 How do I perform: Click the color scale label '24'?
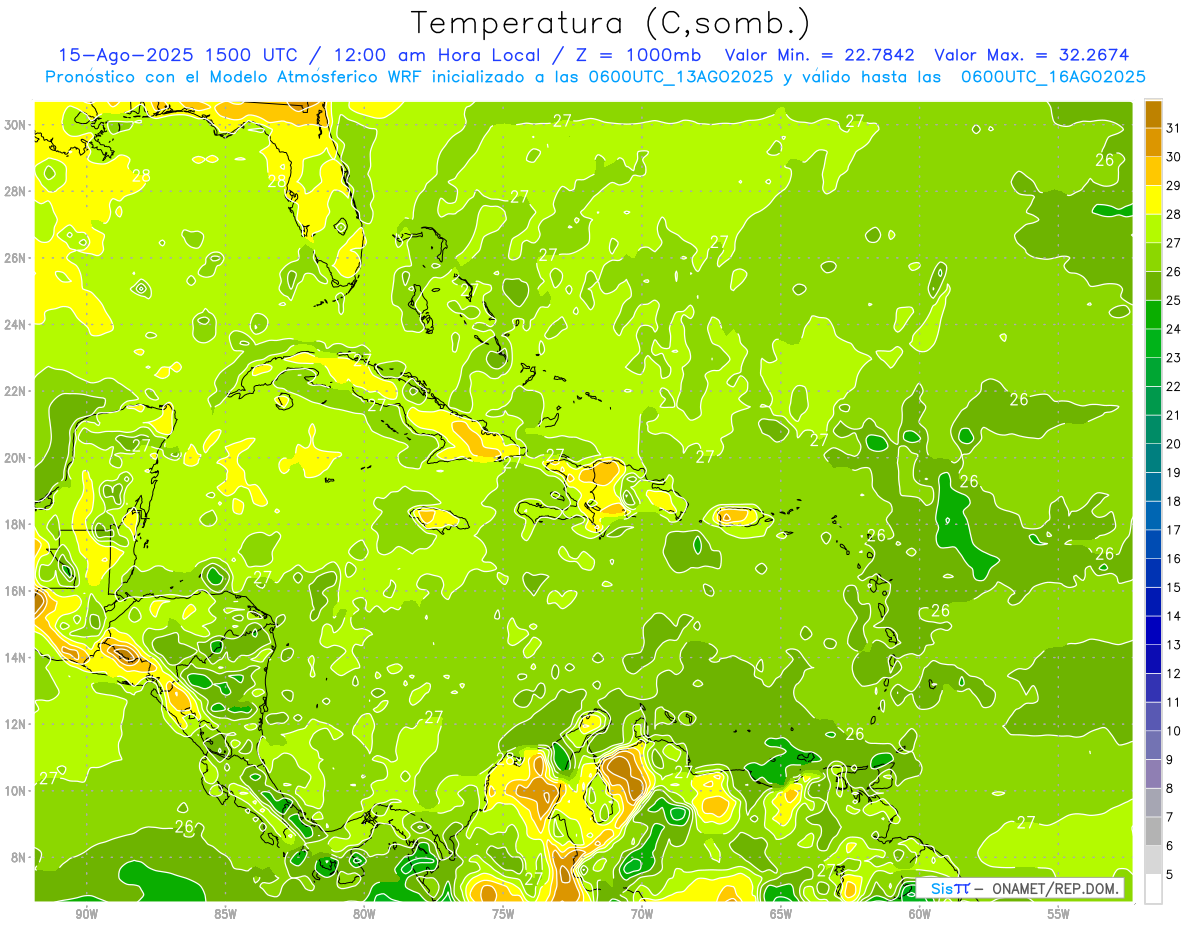click(1173, 329)
